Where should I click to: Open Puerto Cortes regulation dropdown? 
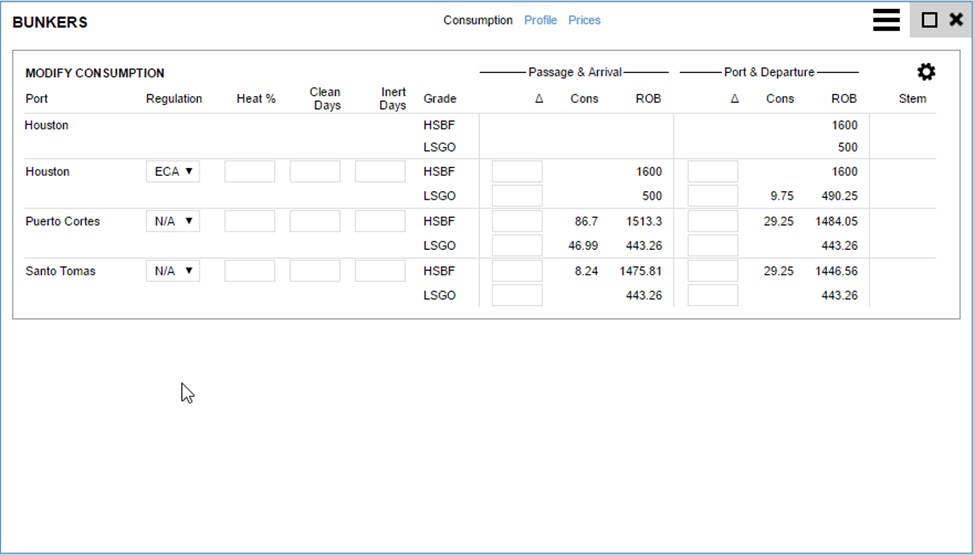(x=173, y=221)
